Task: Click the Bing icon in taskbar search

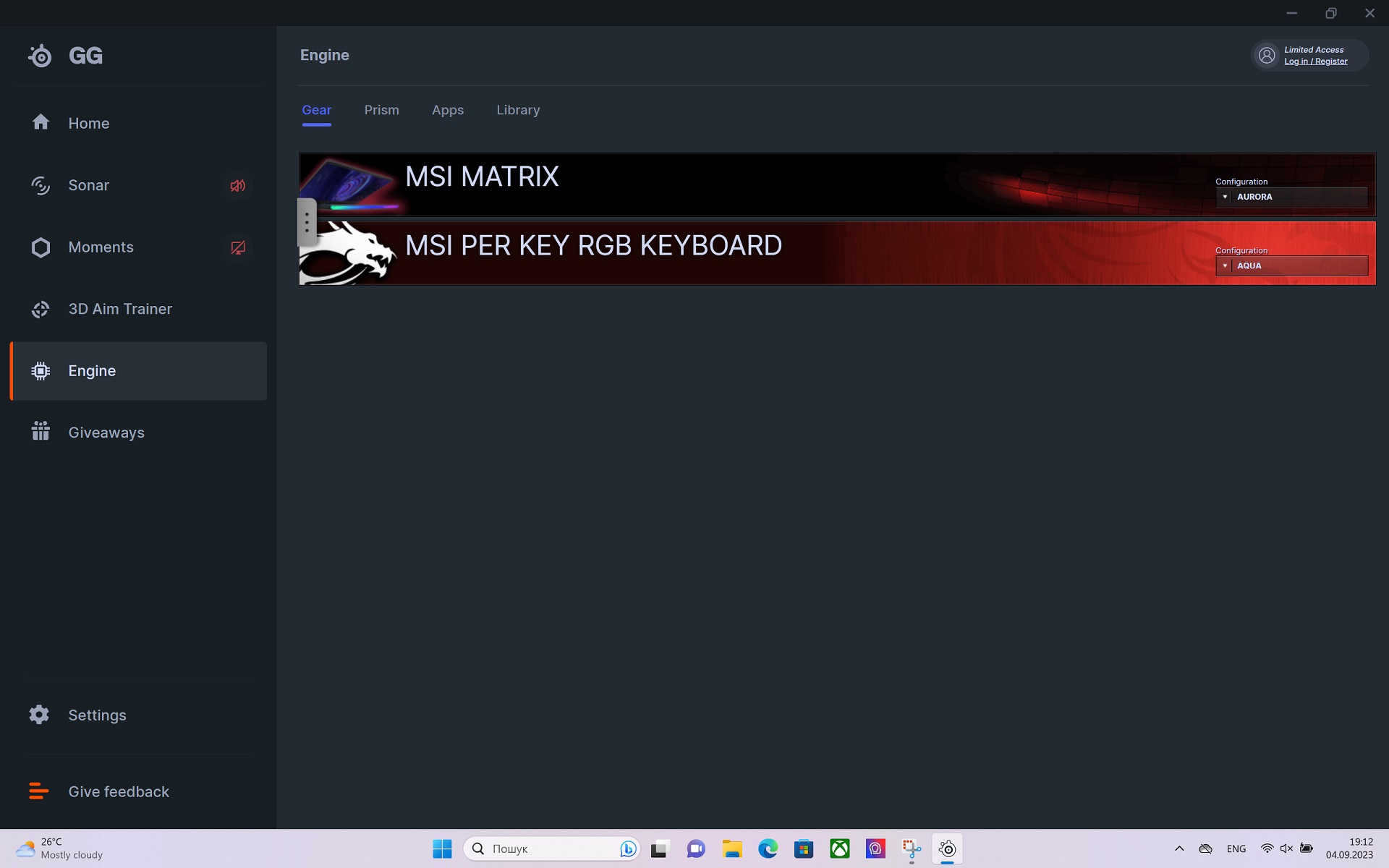Action: coord(628,848)
